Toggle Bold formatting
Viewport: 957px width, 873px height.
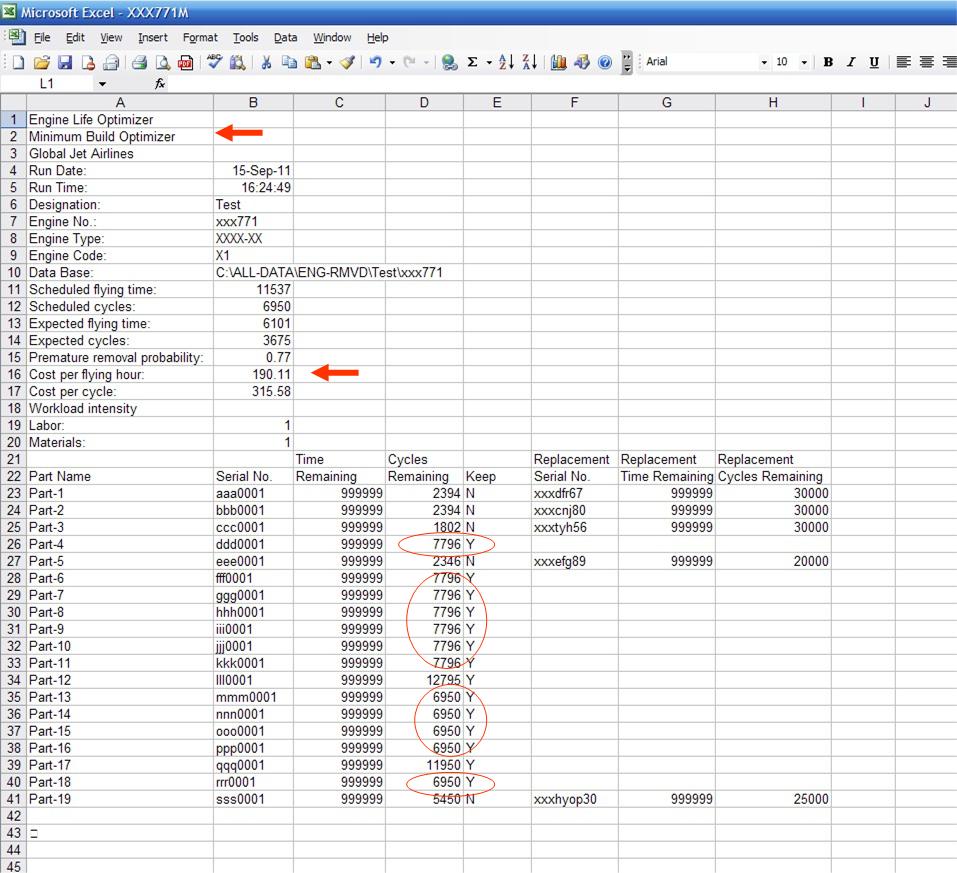point(828,62)
